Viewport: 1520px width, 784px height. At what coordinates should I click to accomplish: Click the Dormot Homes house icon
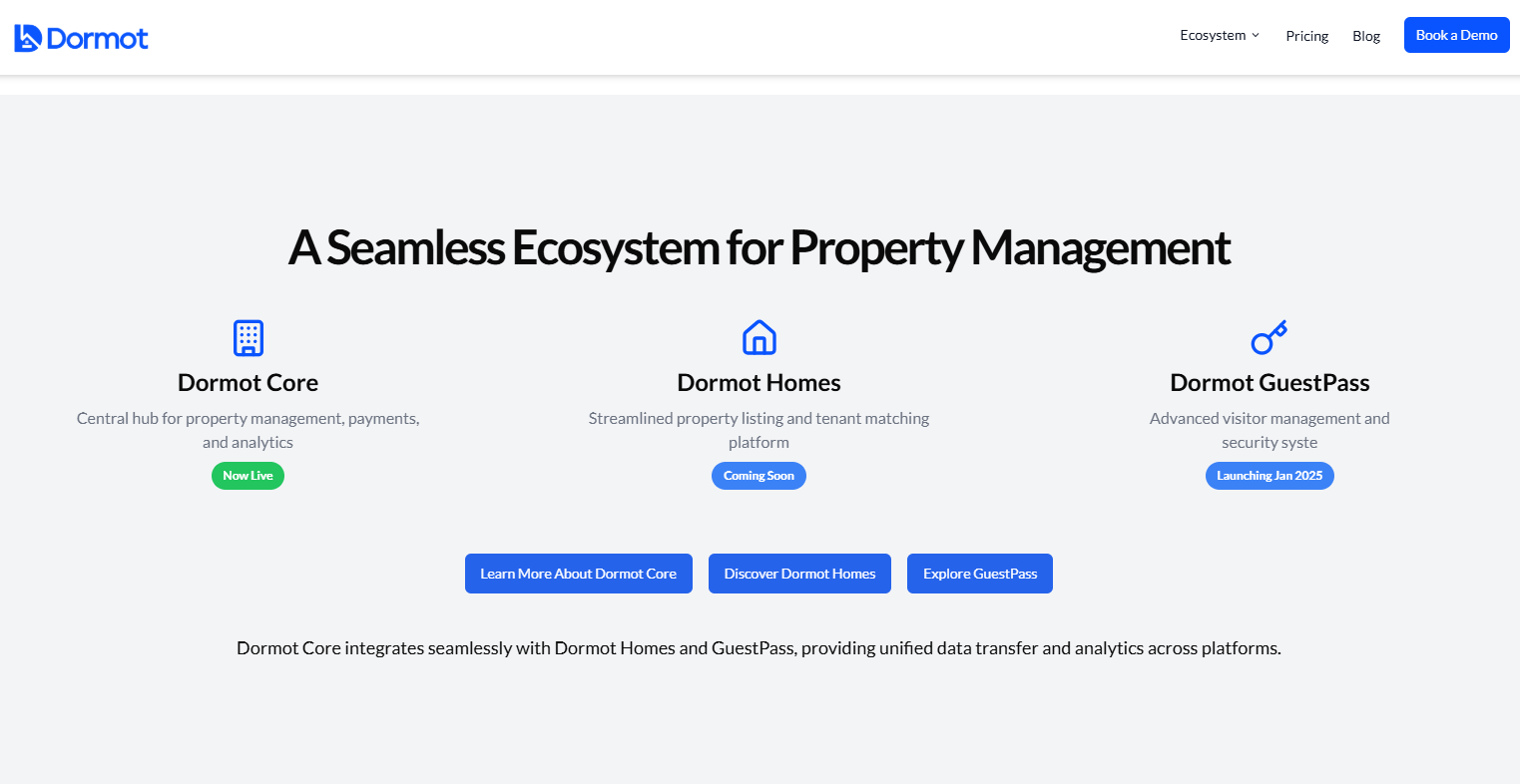click(759, 338)
